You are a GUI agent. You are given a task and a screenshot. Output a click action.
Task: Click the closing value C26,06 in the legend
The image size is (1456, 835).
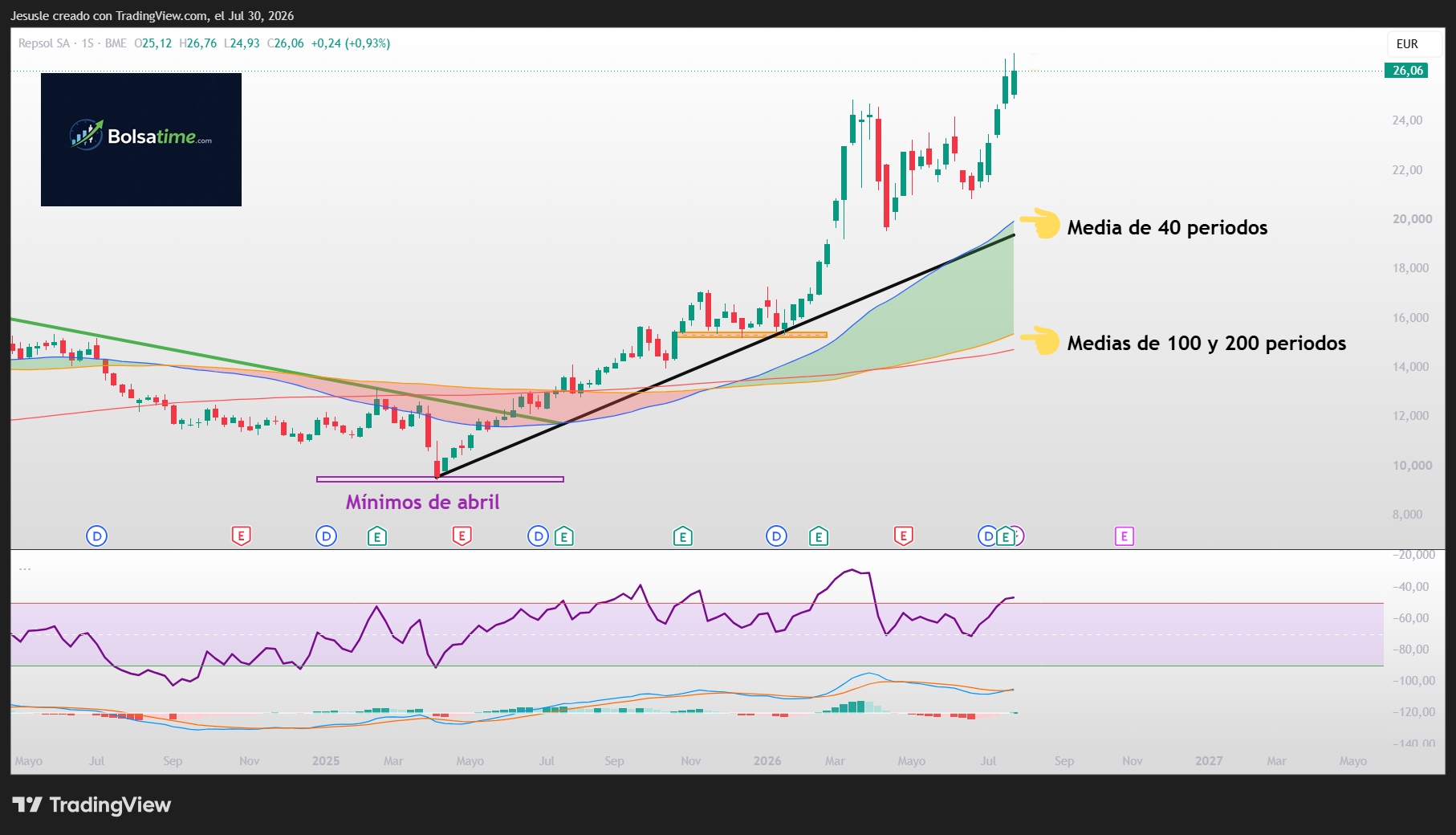286,43
